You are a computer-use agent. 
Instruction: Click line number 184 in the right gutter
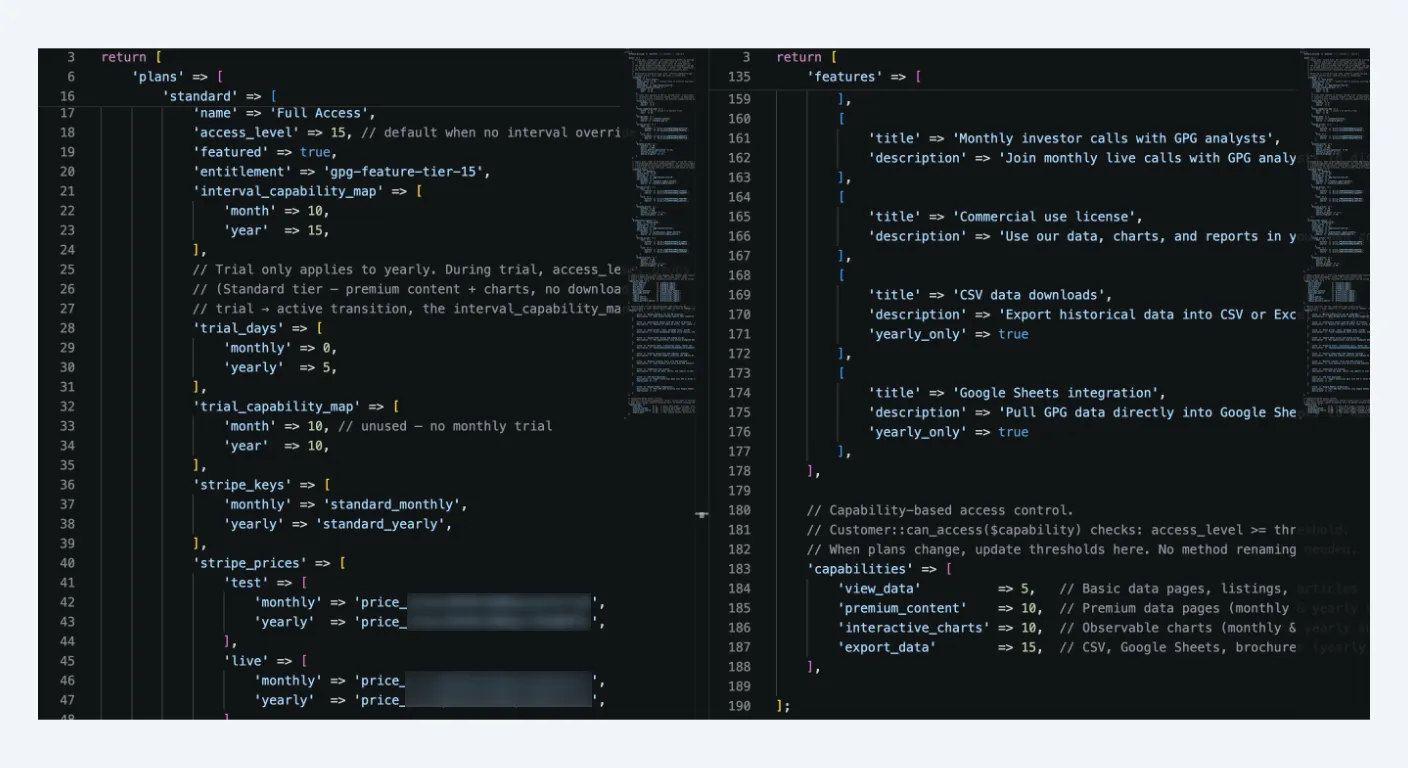739,589
